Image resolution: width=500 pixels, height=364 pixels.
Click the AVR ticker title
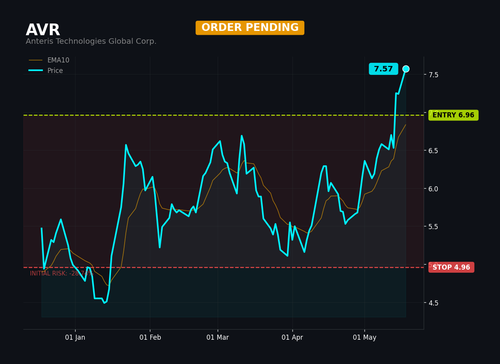43,30
